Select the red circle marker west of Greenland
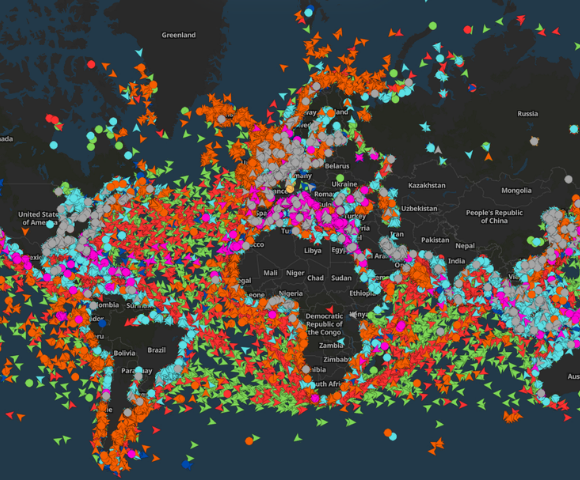Viewport: 580px width, 480px height. tap(91, 64)
